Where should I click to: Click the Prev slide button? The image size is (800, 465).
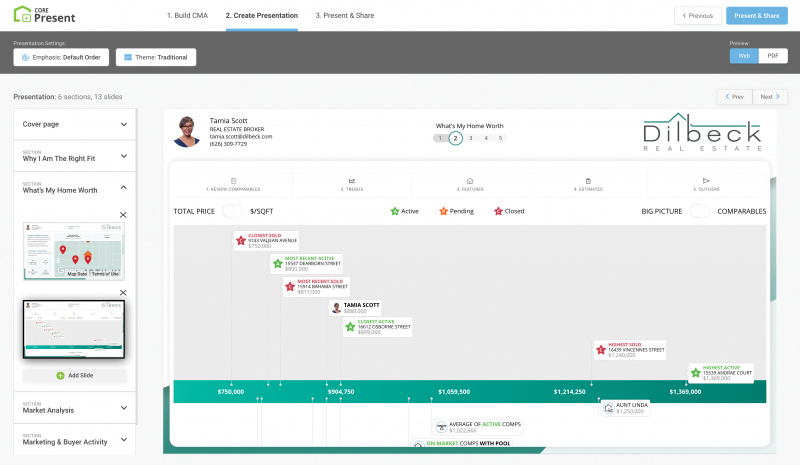pyautogui.click(x=735, y=96)
